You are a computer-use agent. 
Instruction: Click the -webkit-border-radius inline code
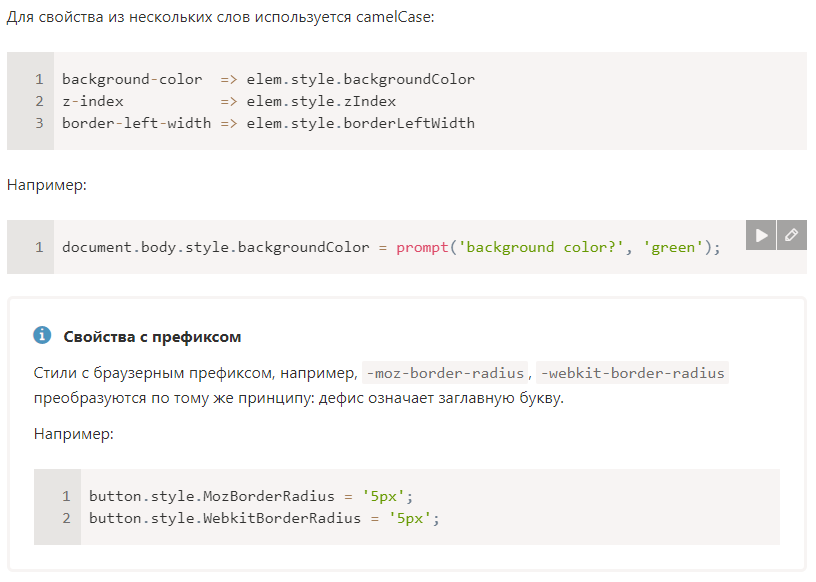click(632, 373)
